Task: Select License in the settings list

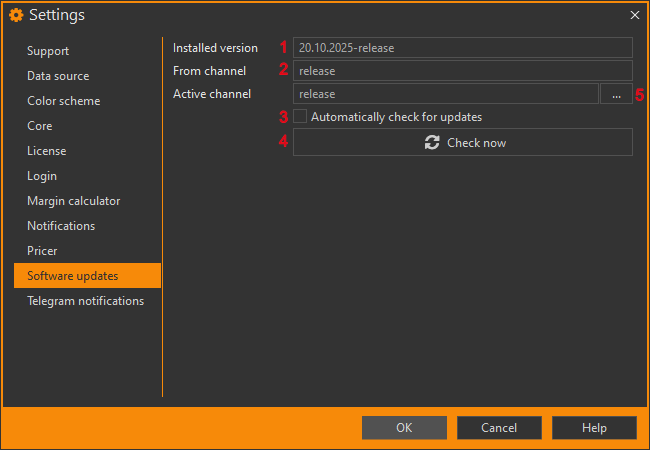Action: pyautogui.click(x=47, y=151)
